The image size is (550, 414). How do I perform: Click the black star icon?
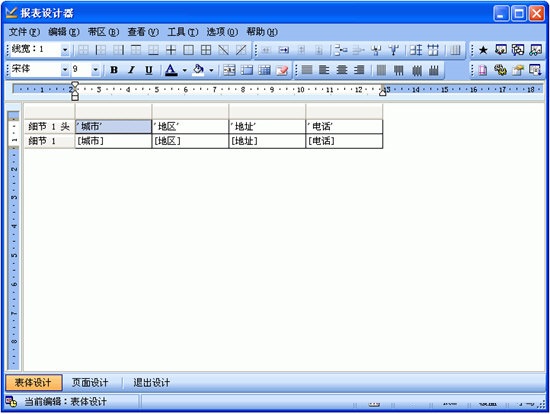(483, 50)
